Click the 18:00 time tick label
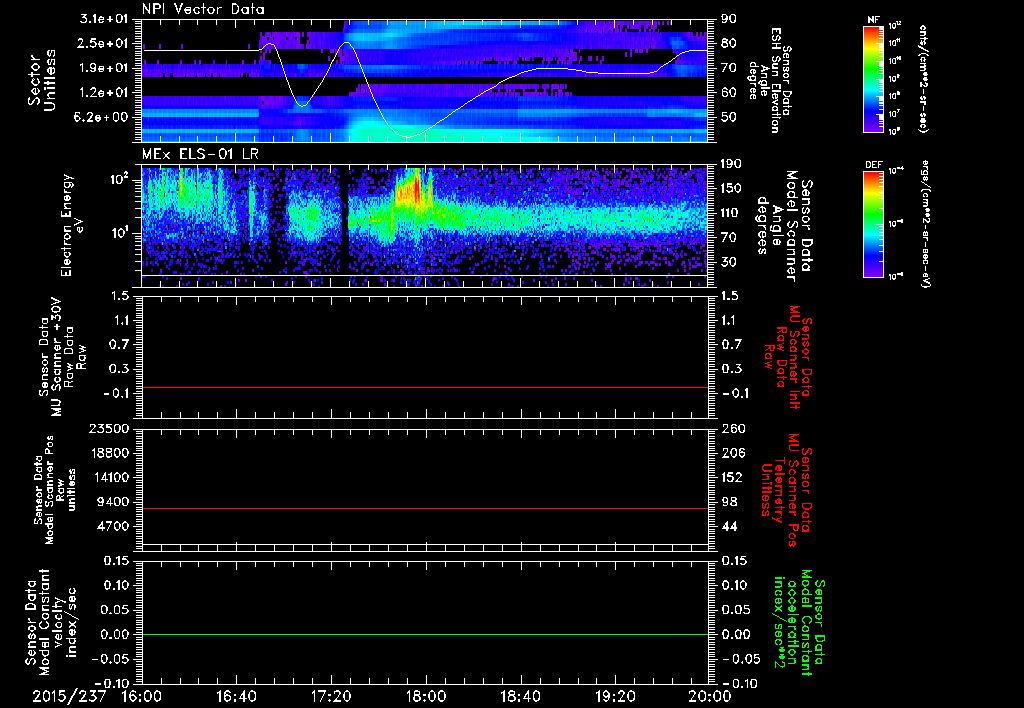 point(426,697)
